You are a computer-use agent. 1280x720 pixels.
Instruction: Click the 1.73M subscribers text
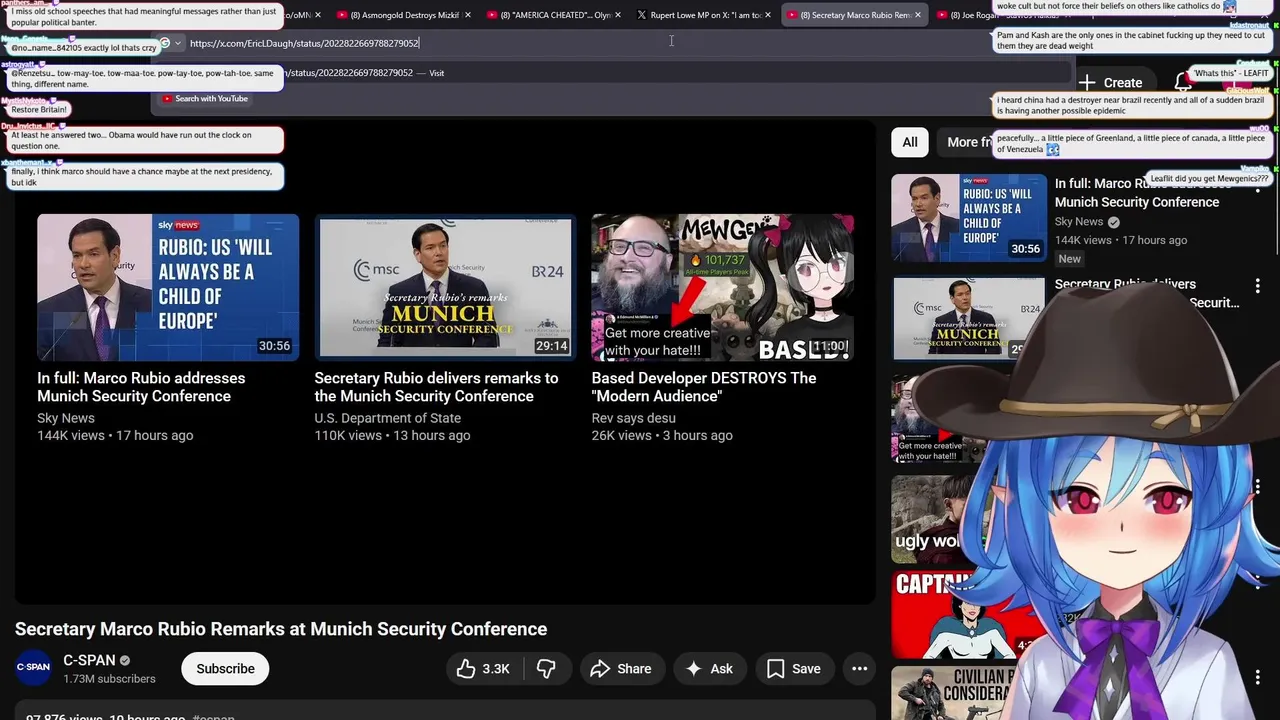pos(109,679)
